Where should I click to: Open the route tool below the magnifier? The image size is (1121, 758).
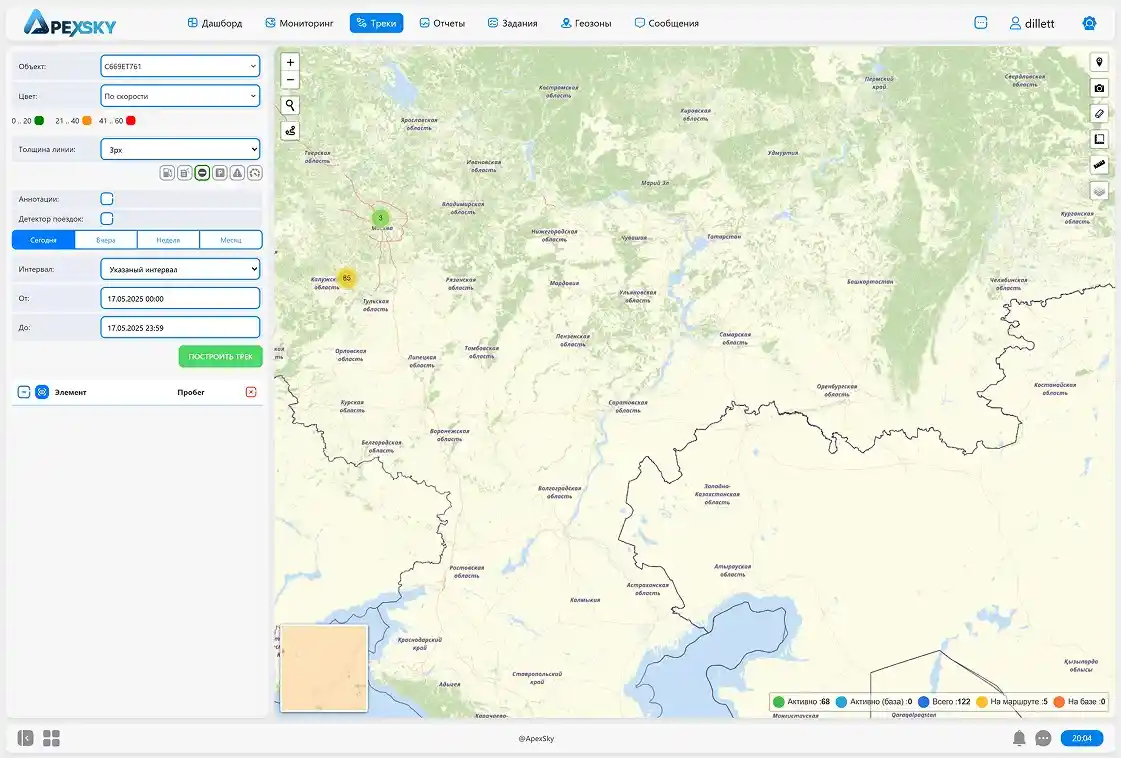click(x=290, y=131)
